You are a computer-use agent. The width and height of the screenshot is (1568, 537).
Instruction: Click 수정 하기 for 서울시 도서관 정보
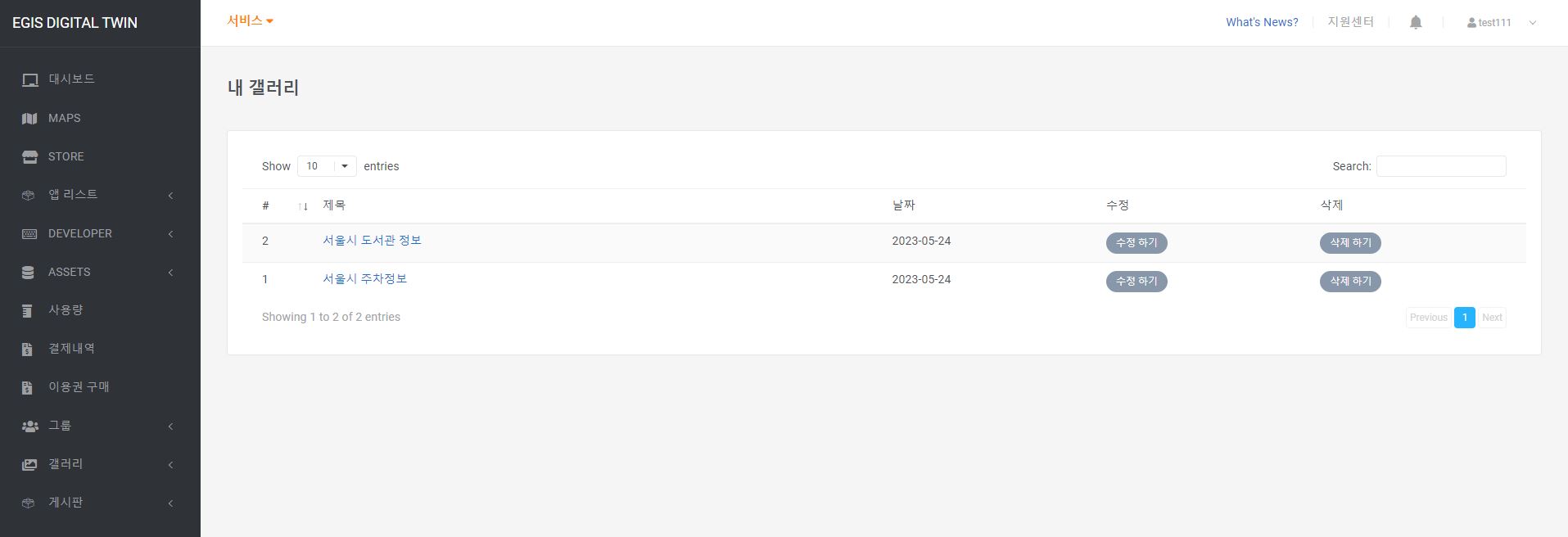(x=1136, y=243)
